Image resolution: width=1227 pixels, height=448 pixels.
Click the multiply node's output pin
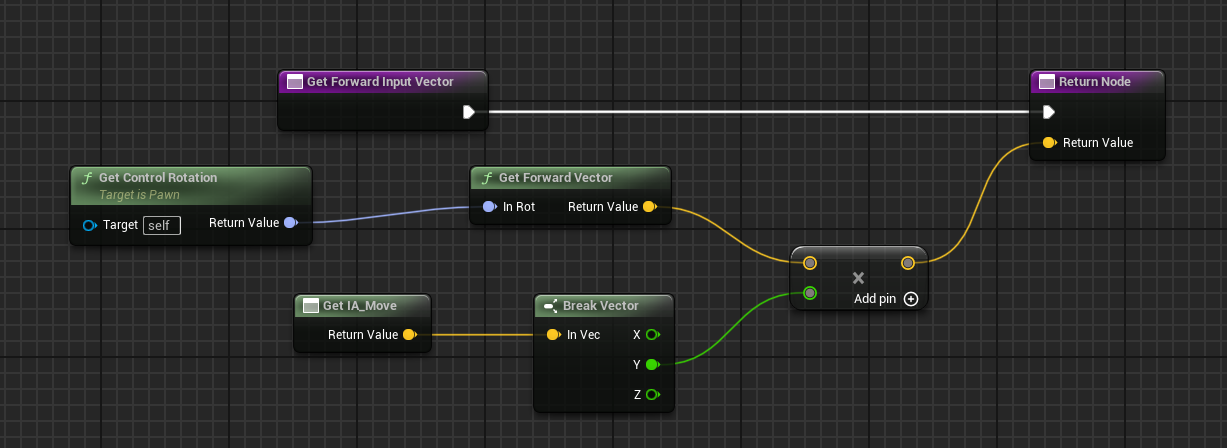[907, 263]
